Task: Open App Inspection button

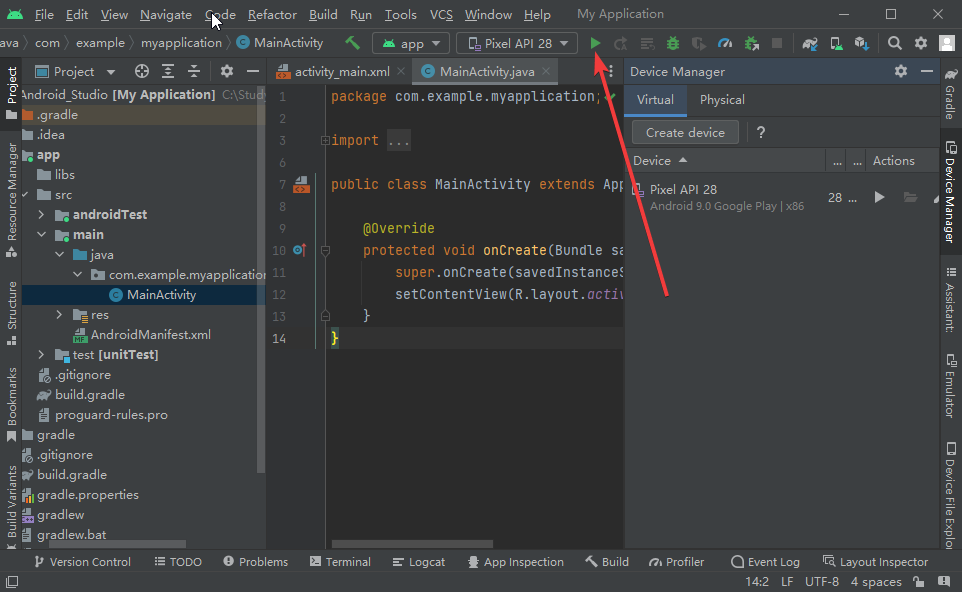Action: [x=516, y=561]
